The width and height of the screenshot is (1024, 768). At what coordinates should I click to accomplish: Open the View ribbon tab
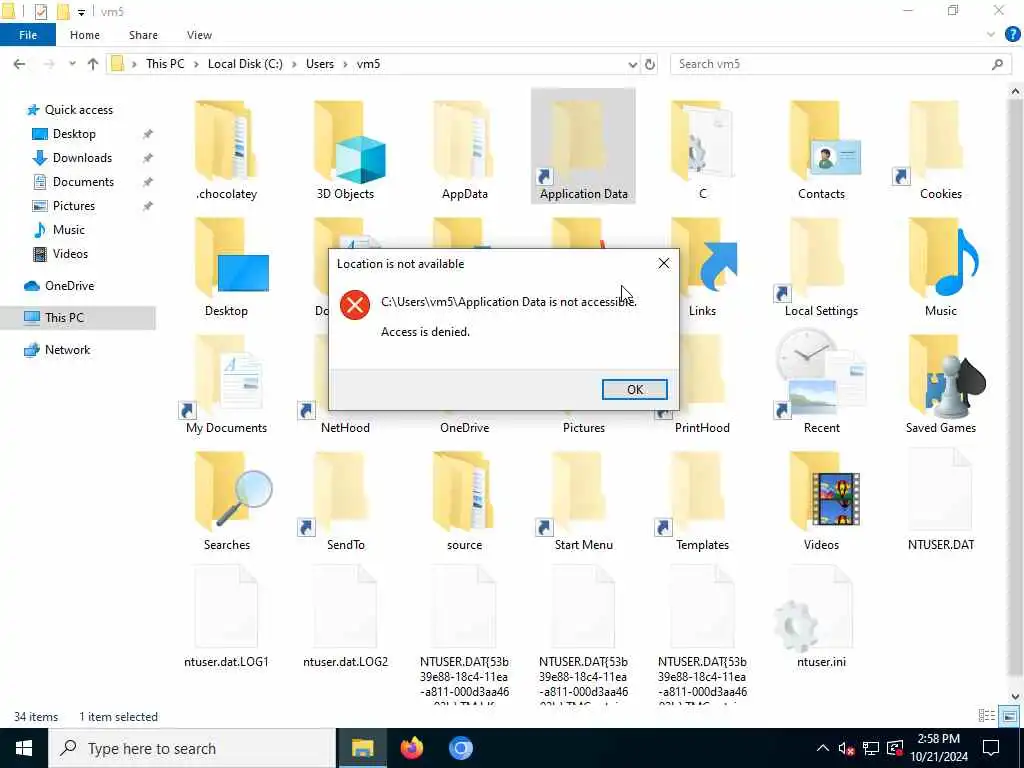(x=199, y=35)
